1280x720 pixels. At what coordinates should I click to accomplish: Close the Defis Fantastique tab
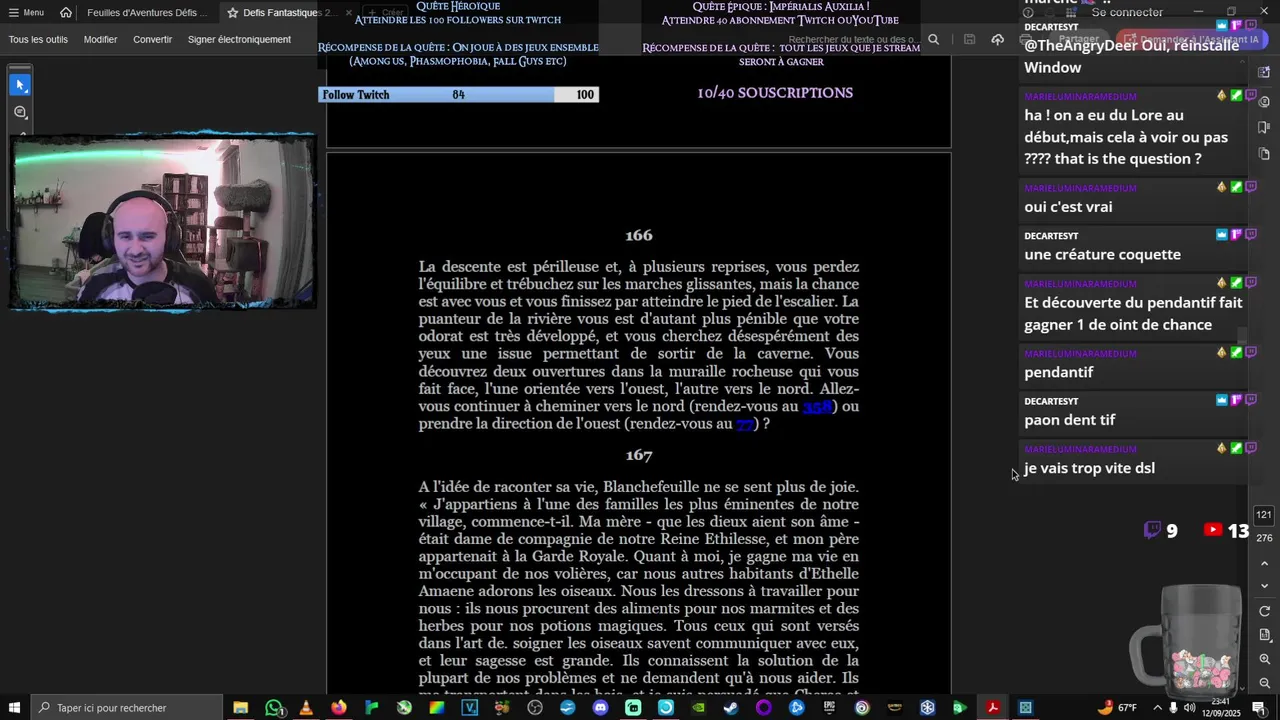tap(349, 12)
